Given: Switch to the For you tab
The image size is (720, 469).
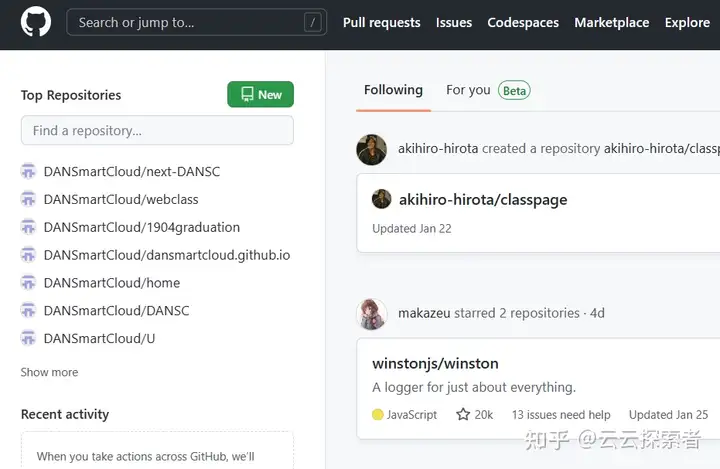Looking at the screenshot, I should [x=468, y=90].
